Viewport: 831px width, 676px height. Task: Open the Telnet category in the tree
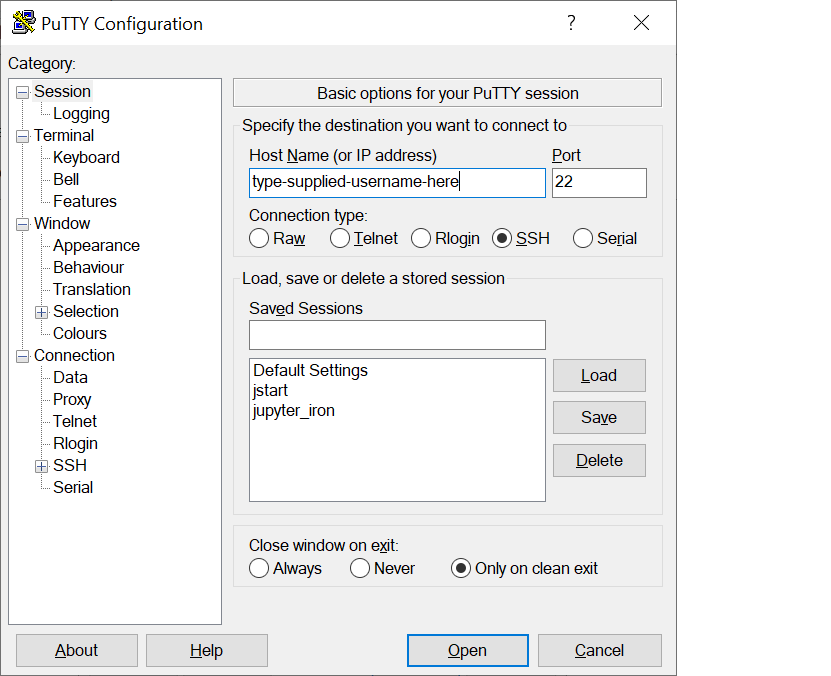[75, 421]
